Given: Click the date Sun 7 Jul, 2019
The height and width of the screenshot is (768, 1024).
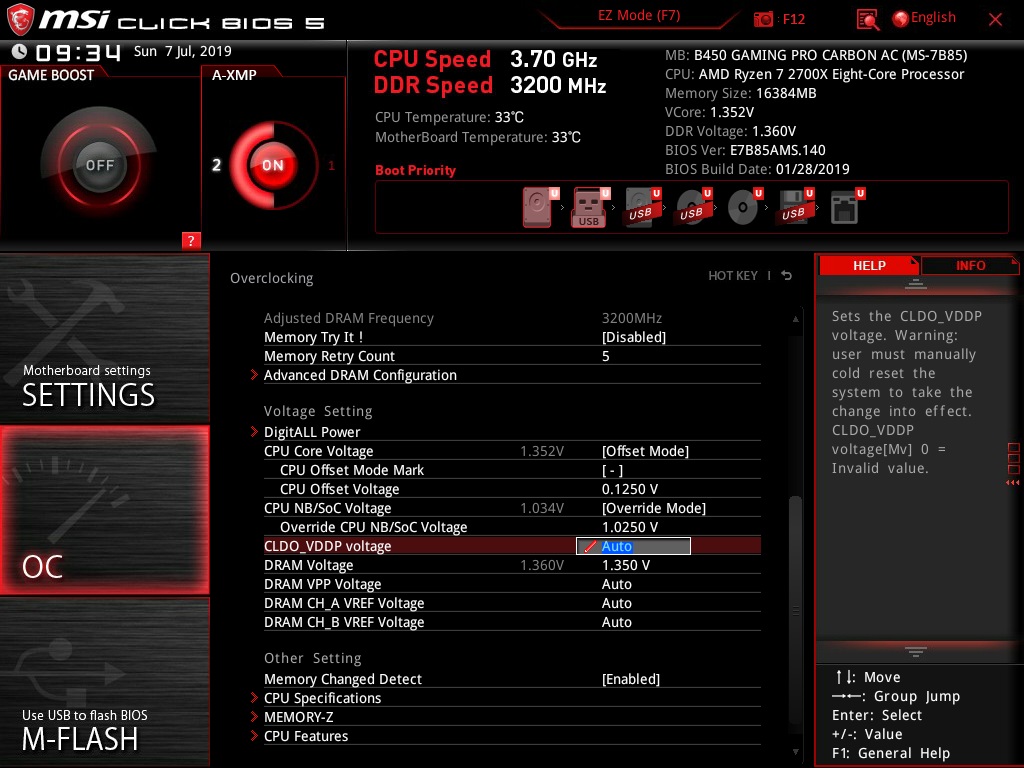Looking at the screenshot, I should [x=182, y=51].
